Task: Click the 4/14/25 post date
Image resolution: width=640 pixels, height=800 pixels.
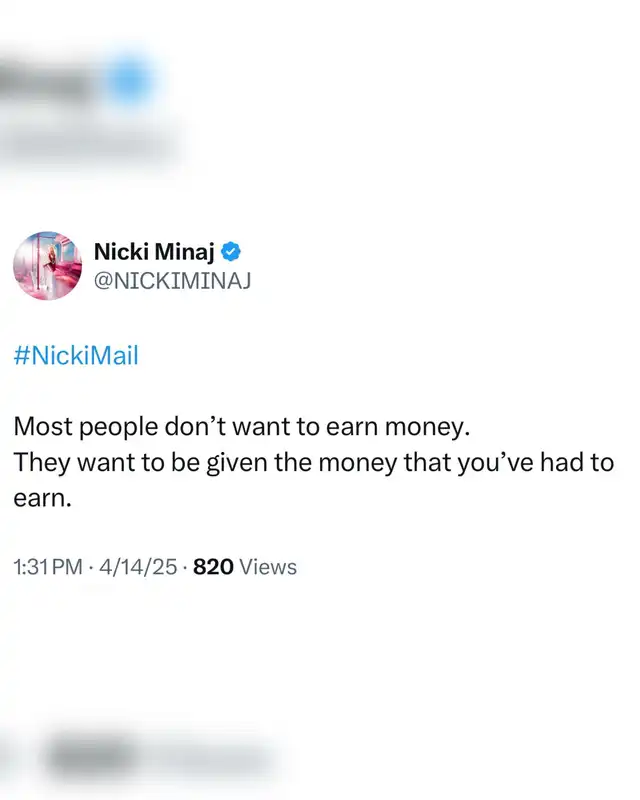Action: pos(138,567)
